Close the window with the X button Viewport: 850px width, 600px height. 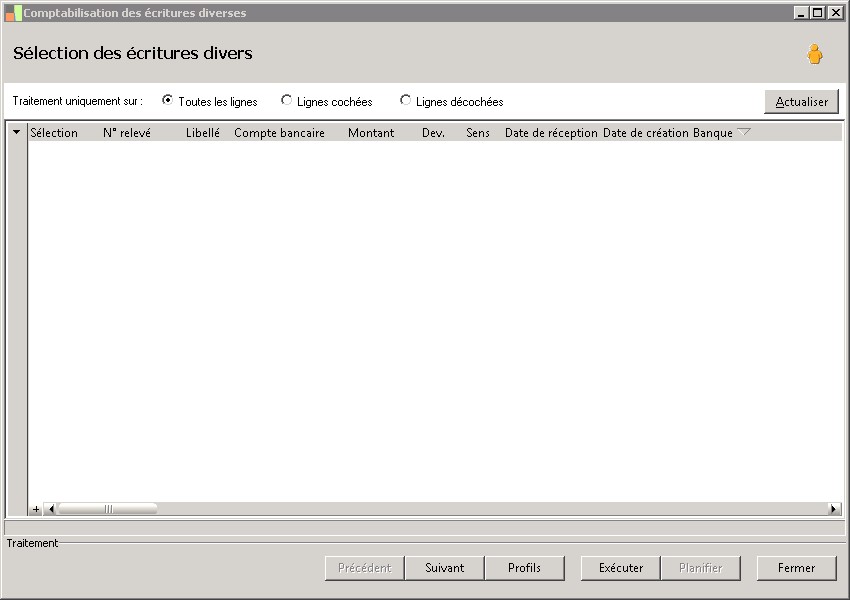[x=835, y=12]
